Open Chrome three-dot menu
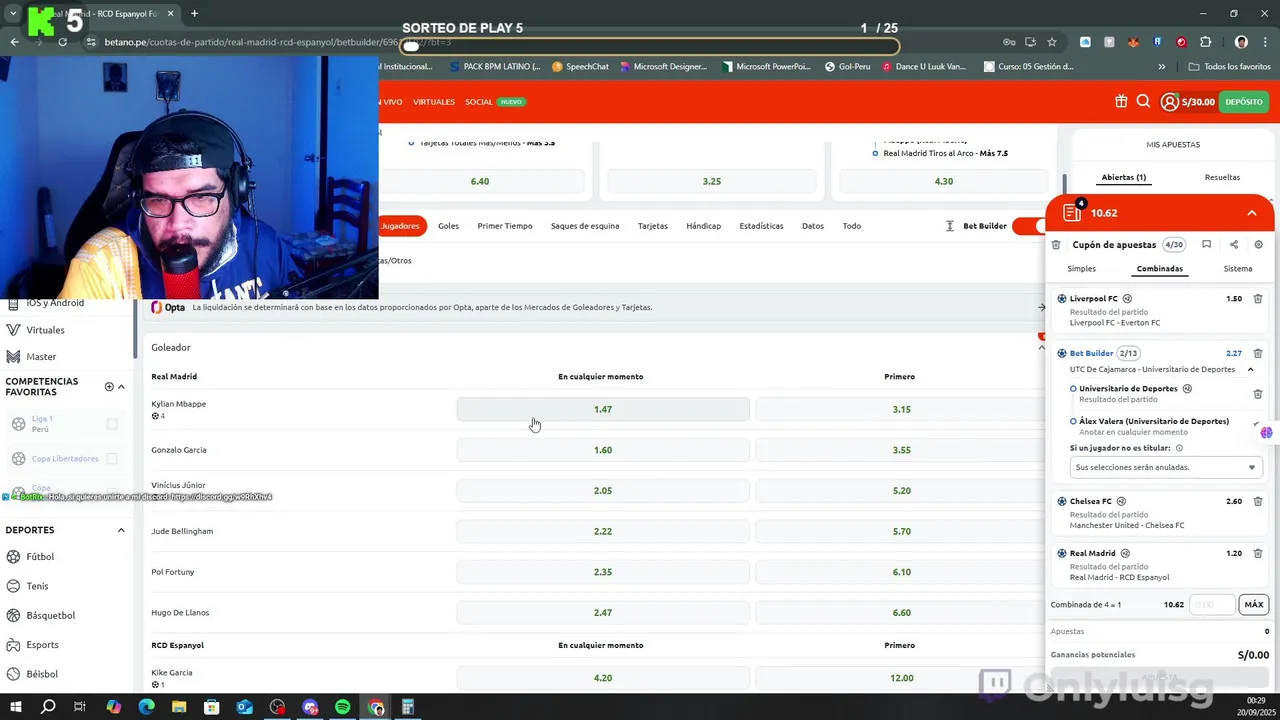 (x=1266, y=42)
